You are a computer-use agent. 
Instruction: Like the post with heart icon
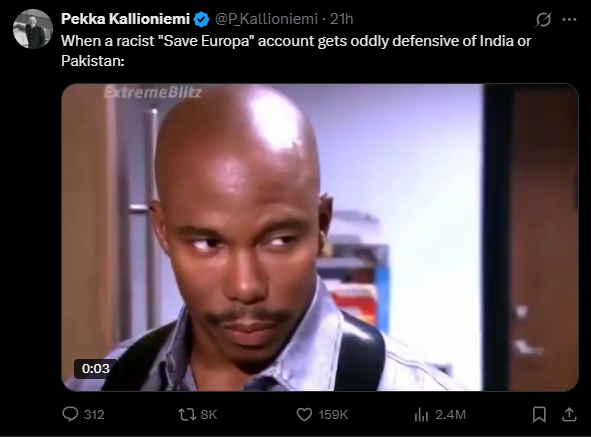coord(304,414)
